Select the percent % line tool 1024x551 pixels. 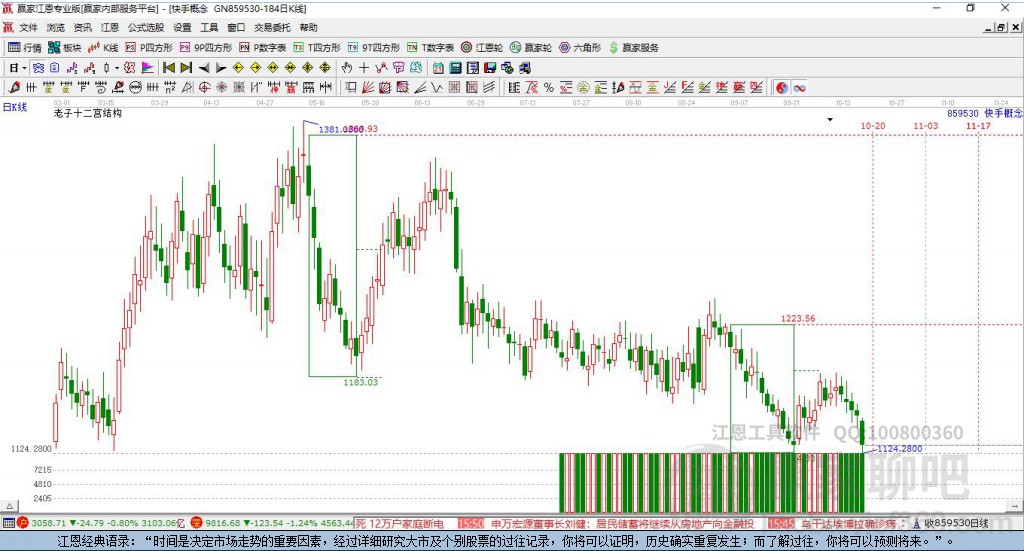tap(548, 88)
